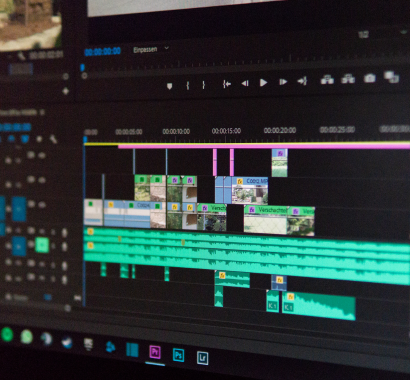
Task: Click the blue timeline playhead at start
Action: 85,140
